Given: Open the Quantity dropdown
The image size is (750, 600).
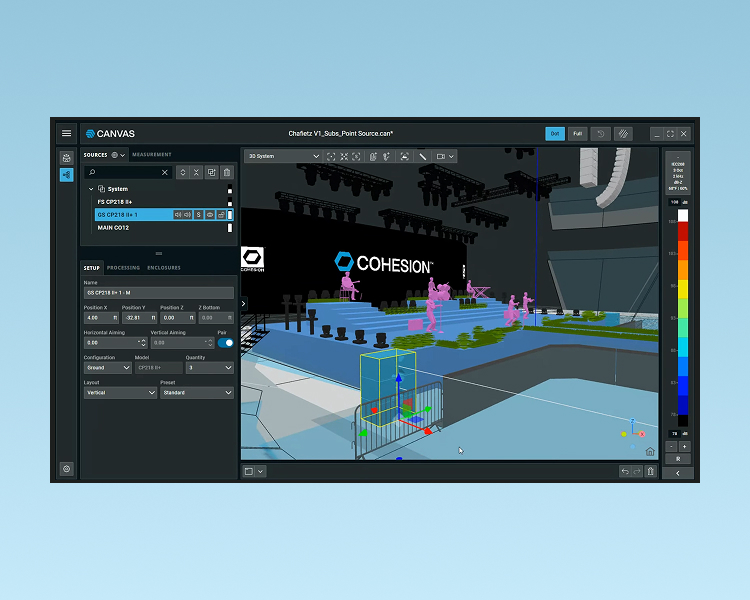Looking at the screenshot, I should tap(210, 367).
